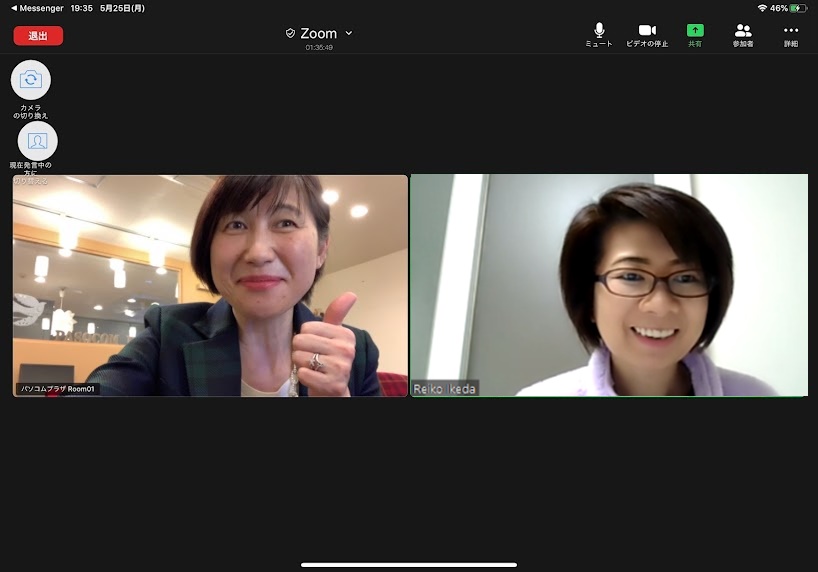Expand the Zoom meeting title dropdown arrow
Image resolution: width=818 pixels, height=572 pixels.
click(x=349, y=33)
